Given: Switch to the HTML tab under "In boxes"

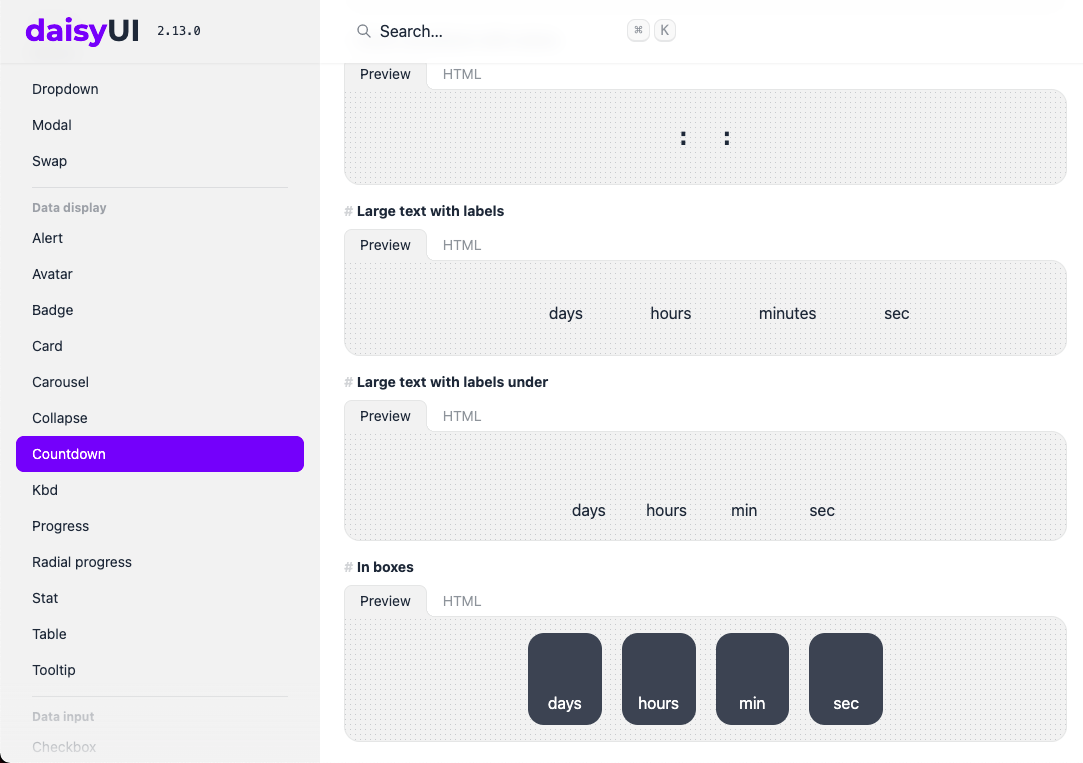Looking at the screenshot, I should click(461, 601).
